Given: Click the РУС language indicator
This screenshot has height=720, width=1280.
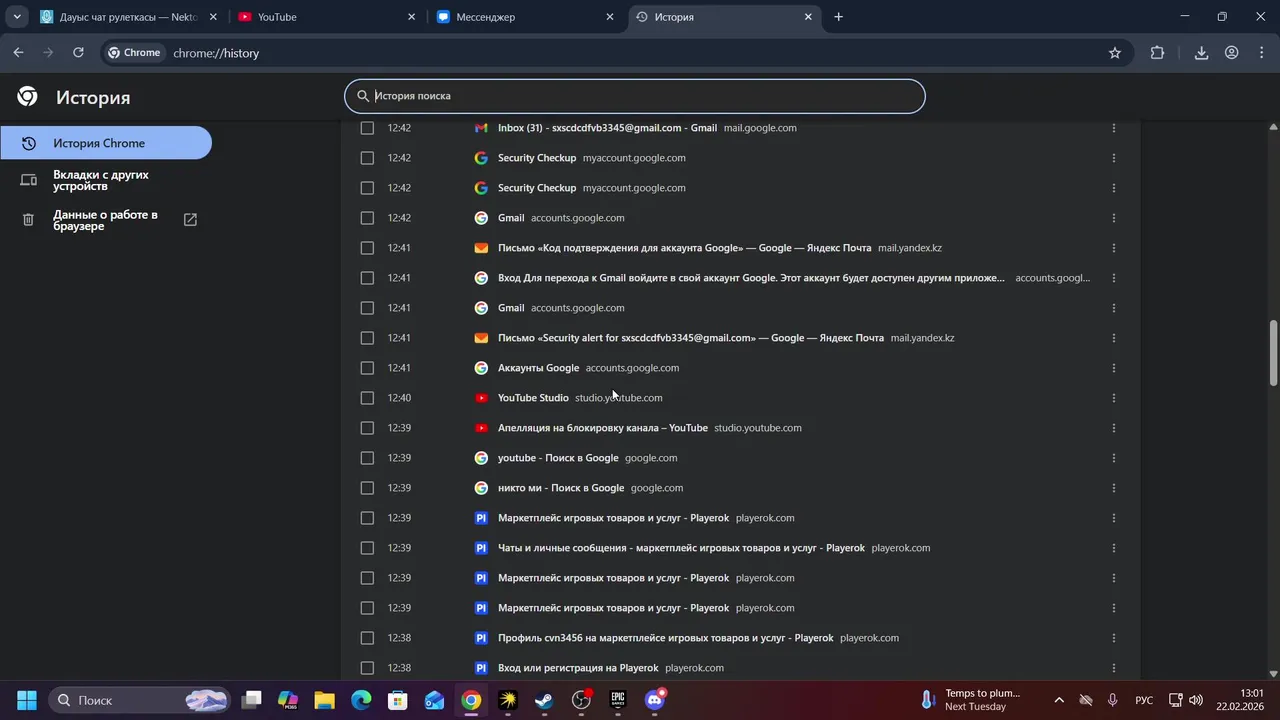Looking at the screenshot, I should pyautogui.click(x=1144, y=700).
